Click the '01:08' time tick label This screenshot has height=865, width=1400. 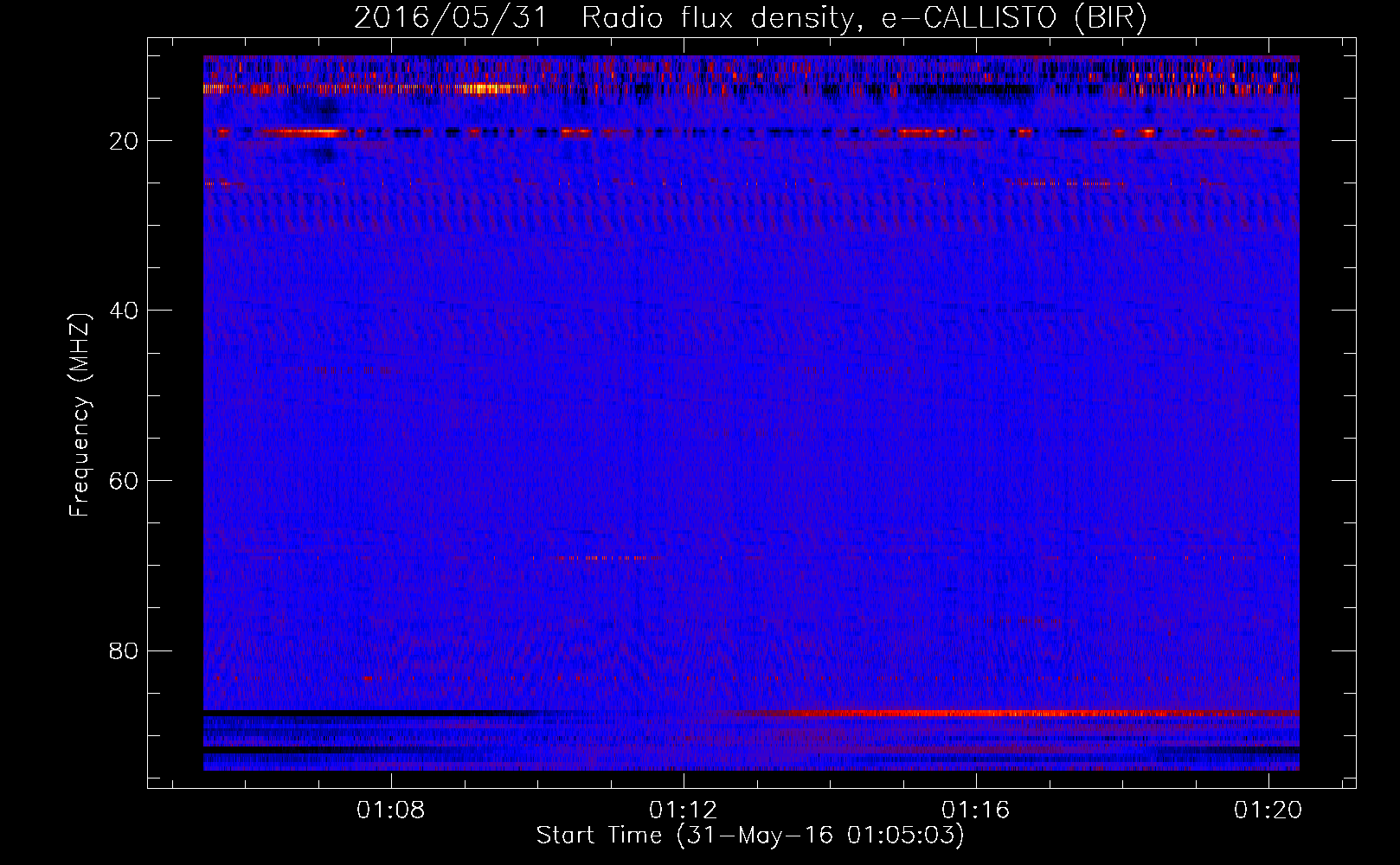pos(391,810)
